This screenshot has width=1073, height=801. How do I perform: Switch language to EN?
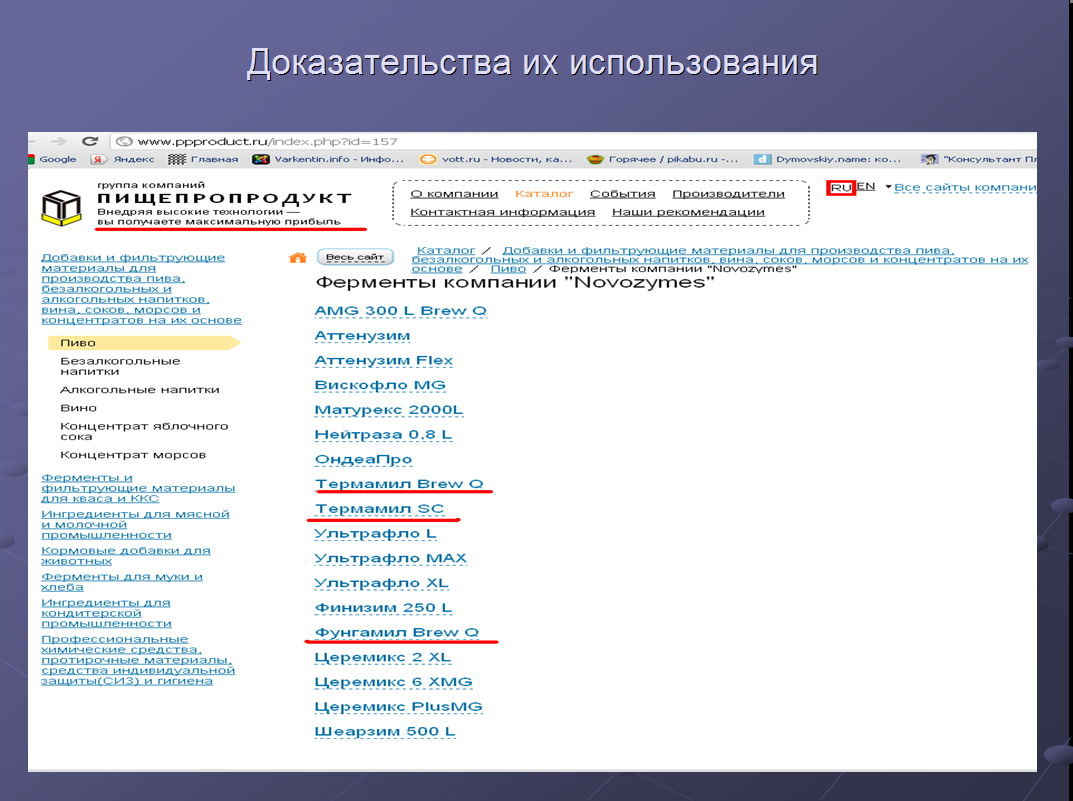coord(866,186)
